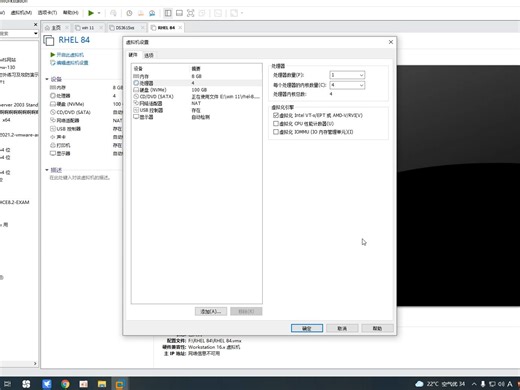Select the 内存 memory icon row in dialog
This screenshot has height=390, width=520.
coord(197,76)
